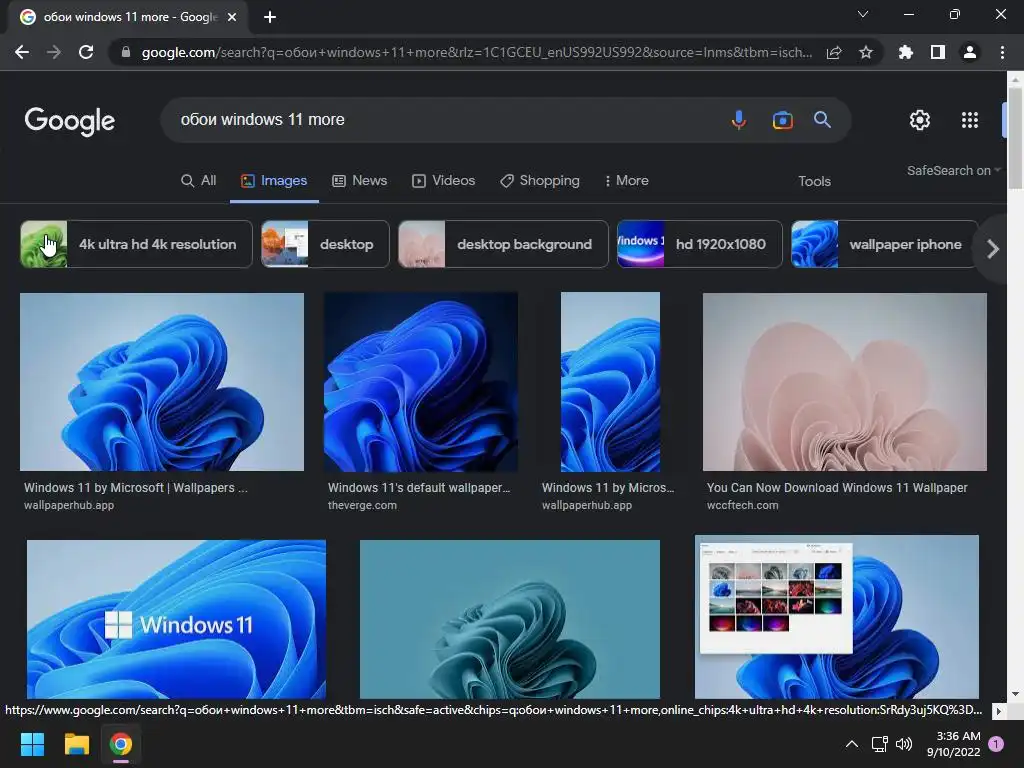This screenshot has width=1024, height=768.
Task: Switch to the All results tab
Action: 199,181
